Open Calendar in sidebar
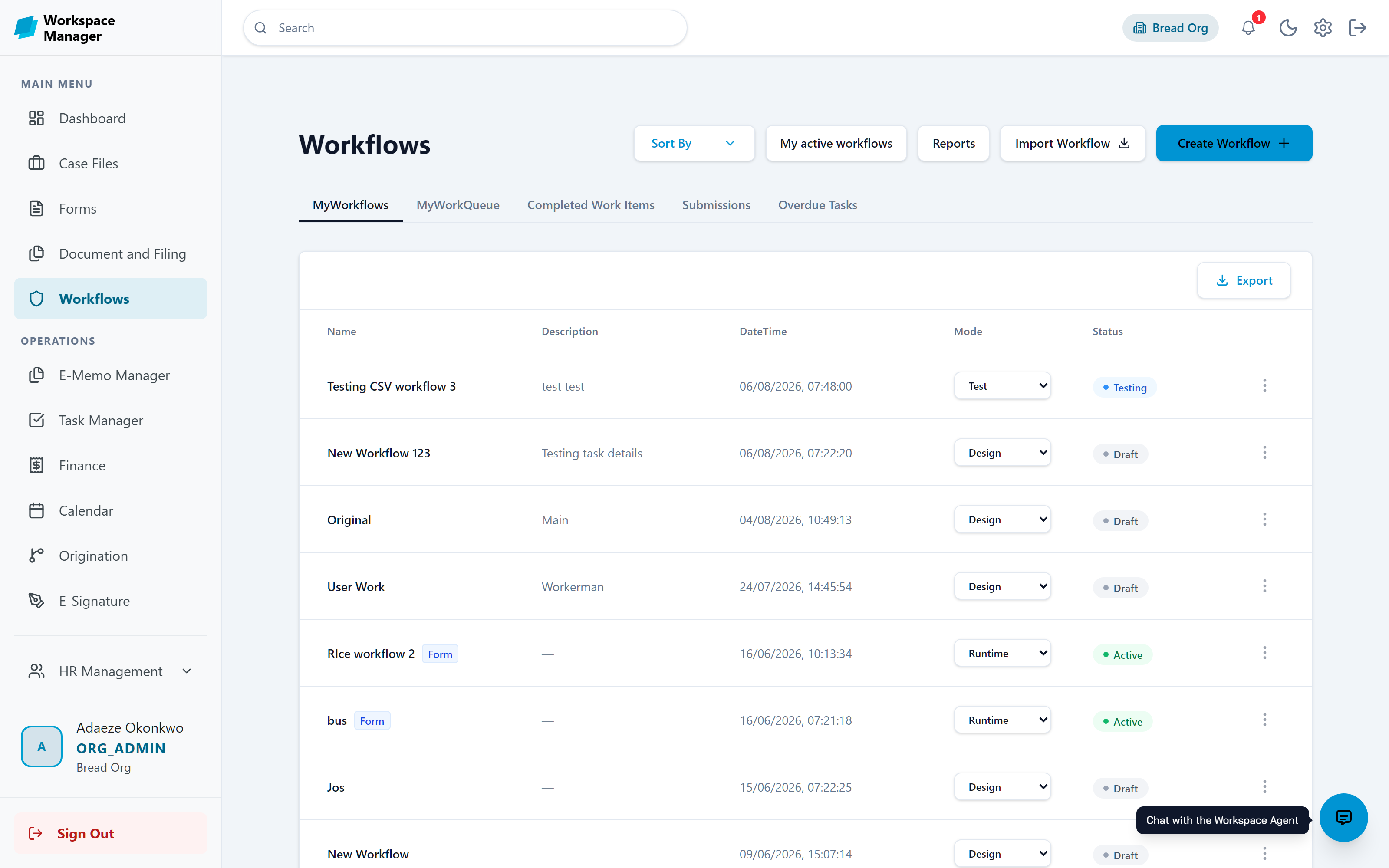Viewport: 1389px width, 868px height. 110,511
